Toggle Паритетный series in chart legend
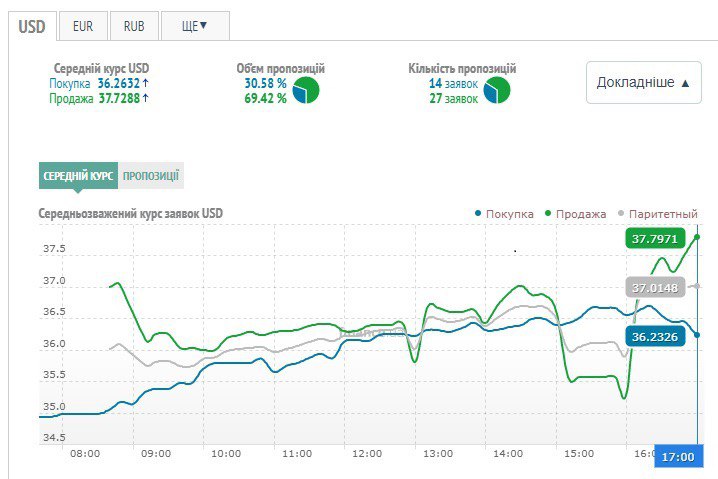 click(658, 214)
